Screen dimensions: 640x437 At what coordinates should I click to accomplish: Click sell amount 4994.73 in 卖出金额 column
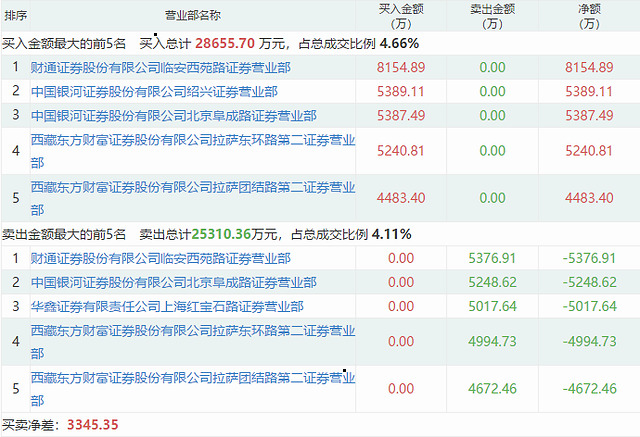tap(492, 342)
